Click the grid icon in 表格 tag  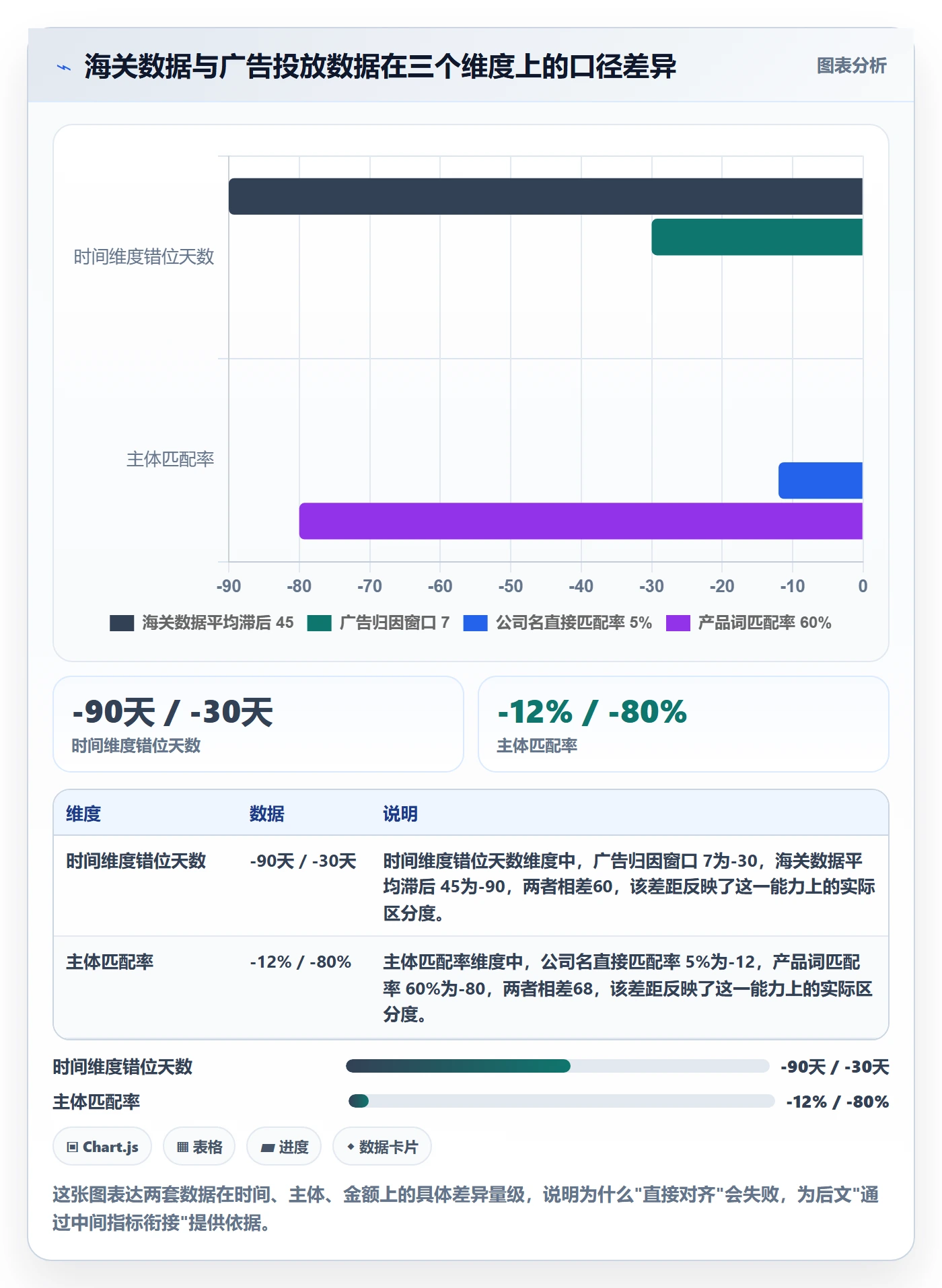click(183, 1147)
